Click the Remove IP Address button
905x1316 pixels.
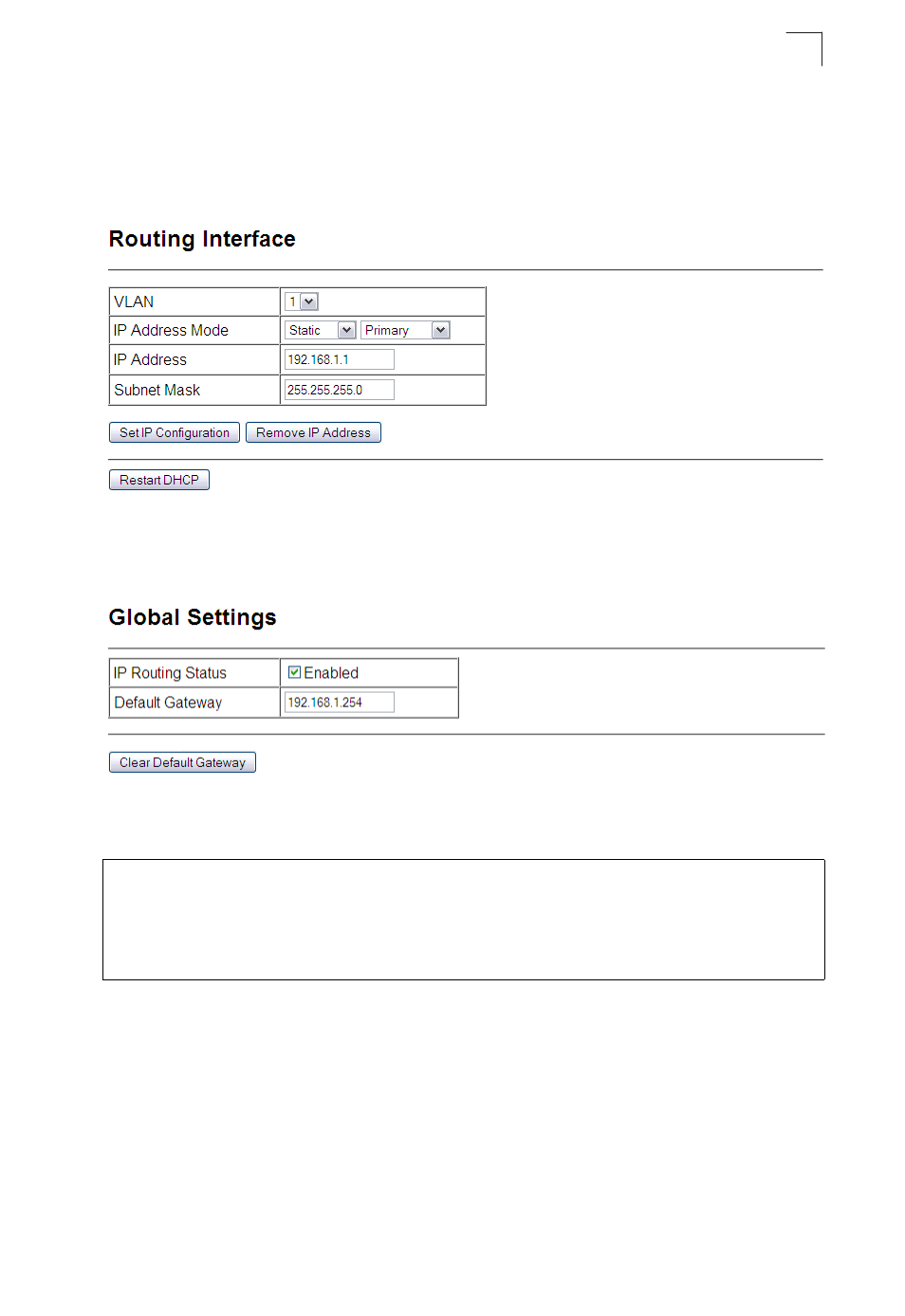coord(313,432)
